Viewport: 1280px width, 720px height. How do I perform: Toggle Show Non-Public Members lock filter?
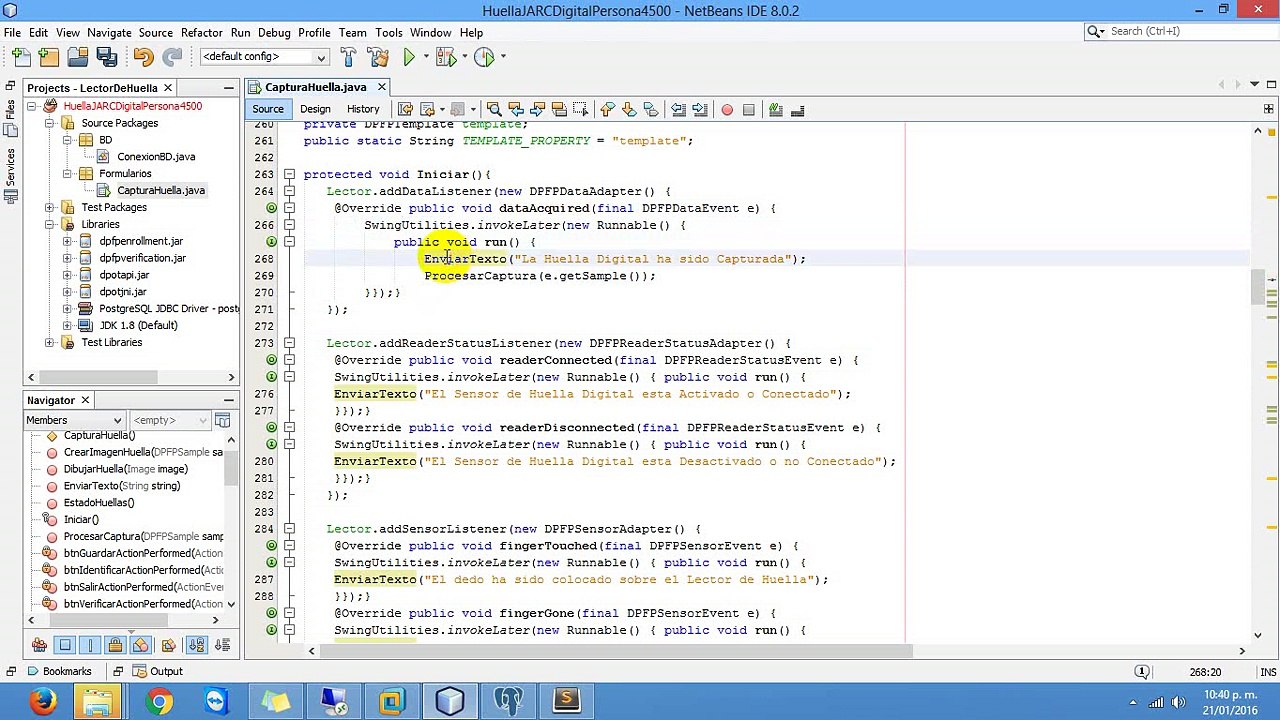click(x=115, y=645)
